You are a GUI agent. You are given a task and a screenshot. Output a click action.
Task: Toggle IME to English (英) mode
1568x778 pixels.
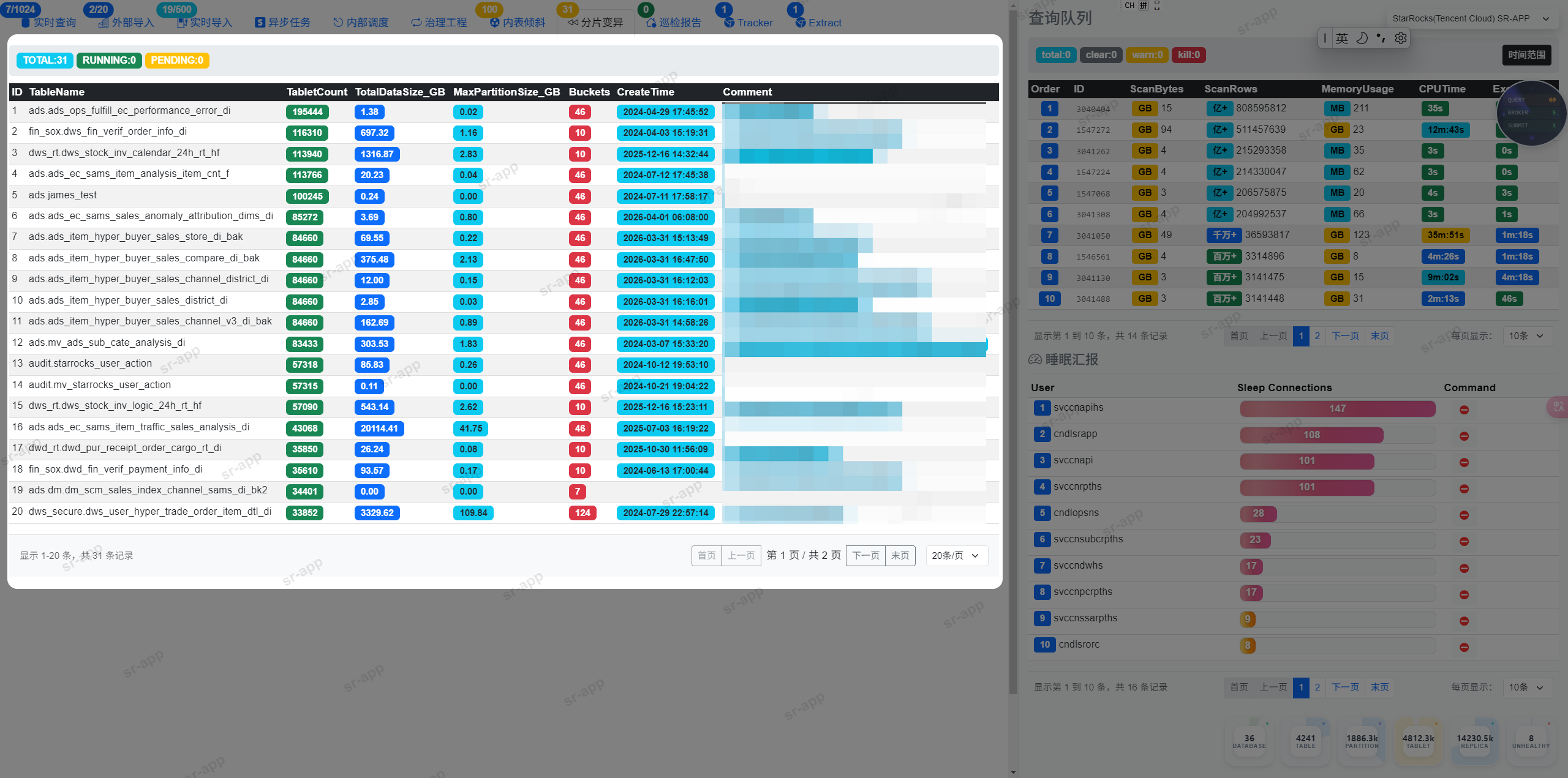[x=1342, y=38]
